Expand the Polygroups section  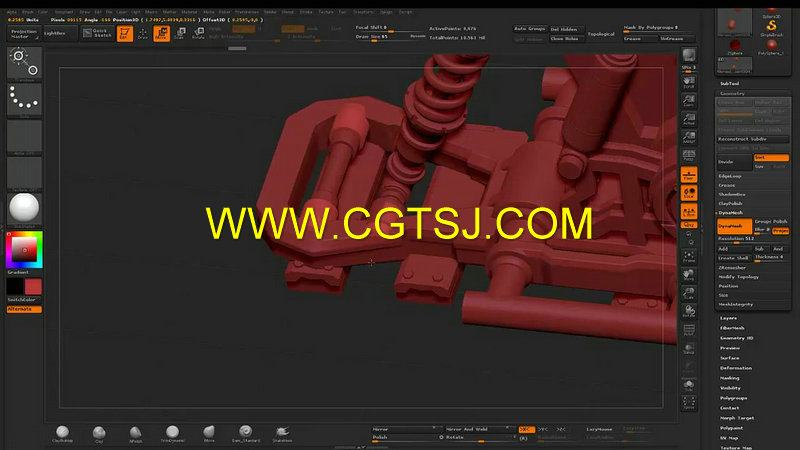734,398
